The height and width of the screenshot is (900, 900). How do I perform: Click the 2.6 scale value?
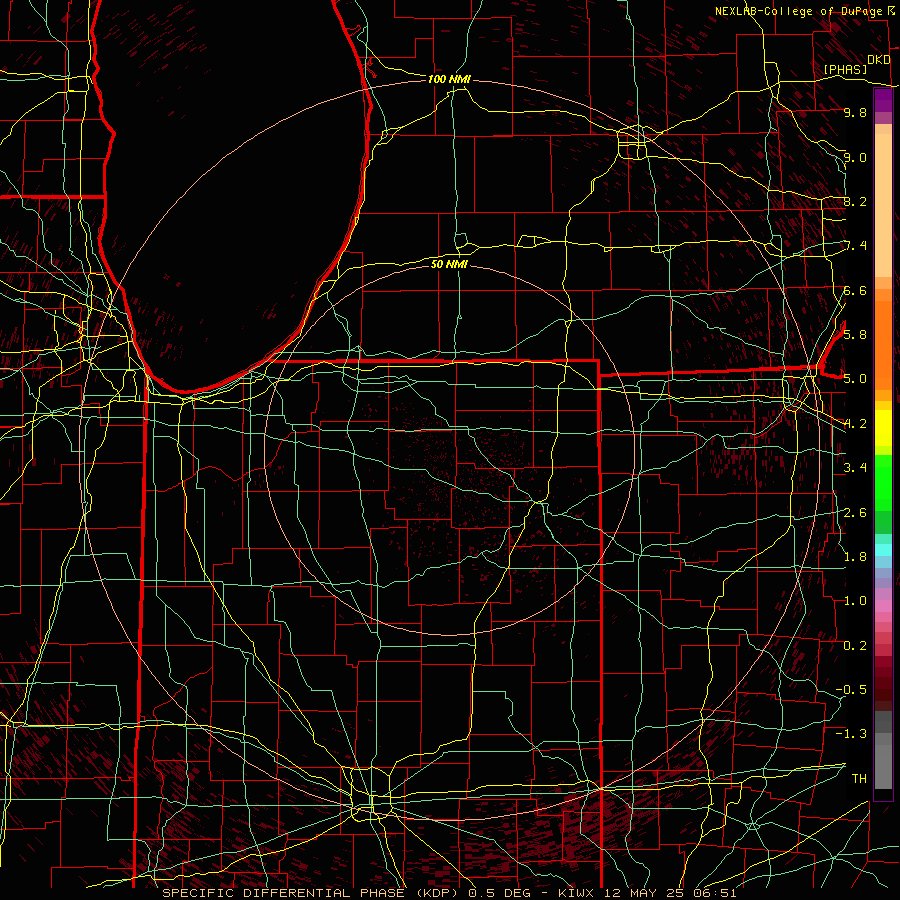(x=855, y=512)
